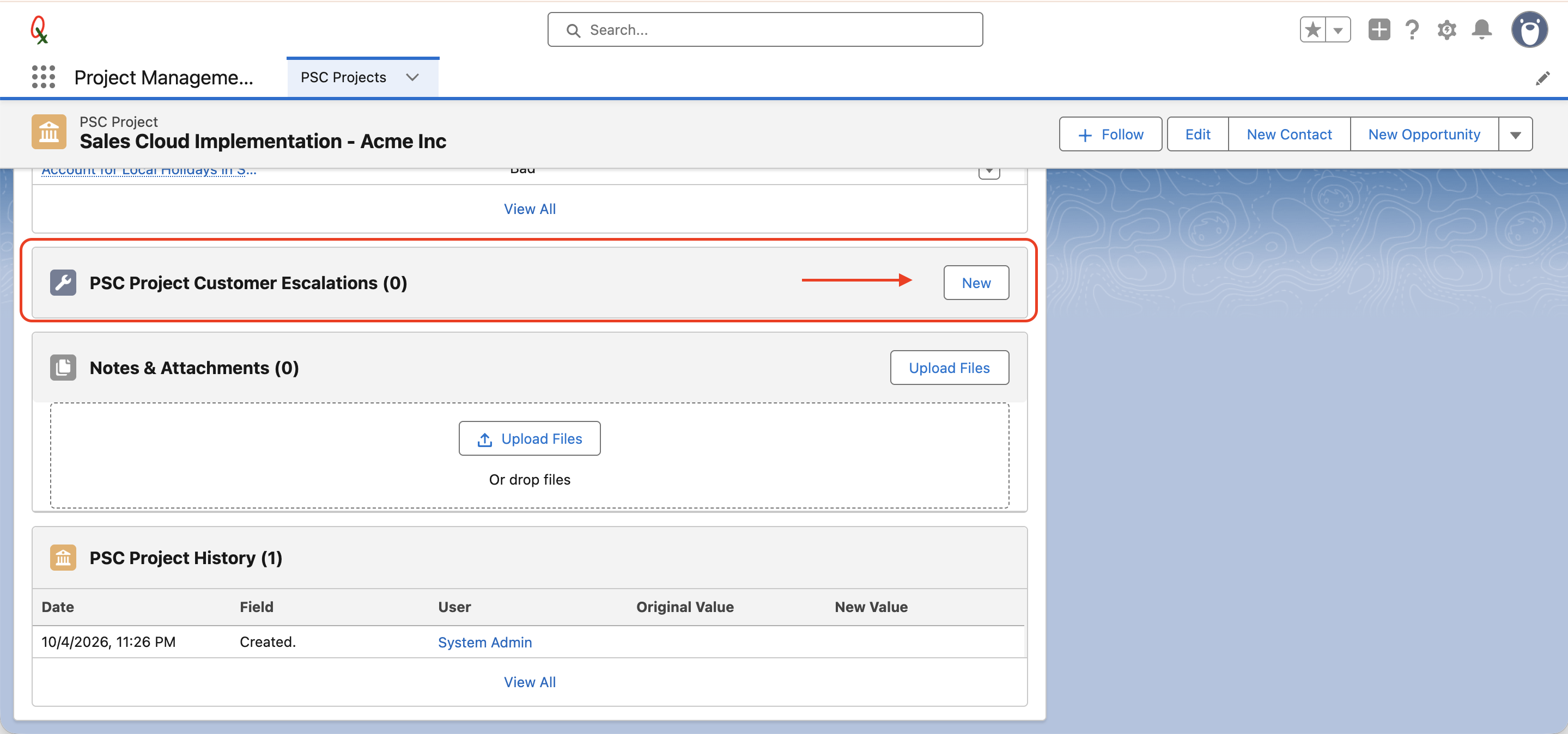Image resolution: width=1568 pixels, height=734 pixels.
Task: Create New Customer Escalation
Action: click(976, 283)
